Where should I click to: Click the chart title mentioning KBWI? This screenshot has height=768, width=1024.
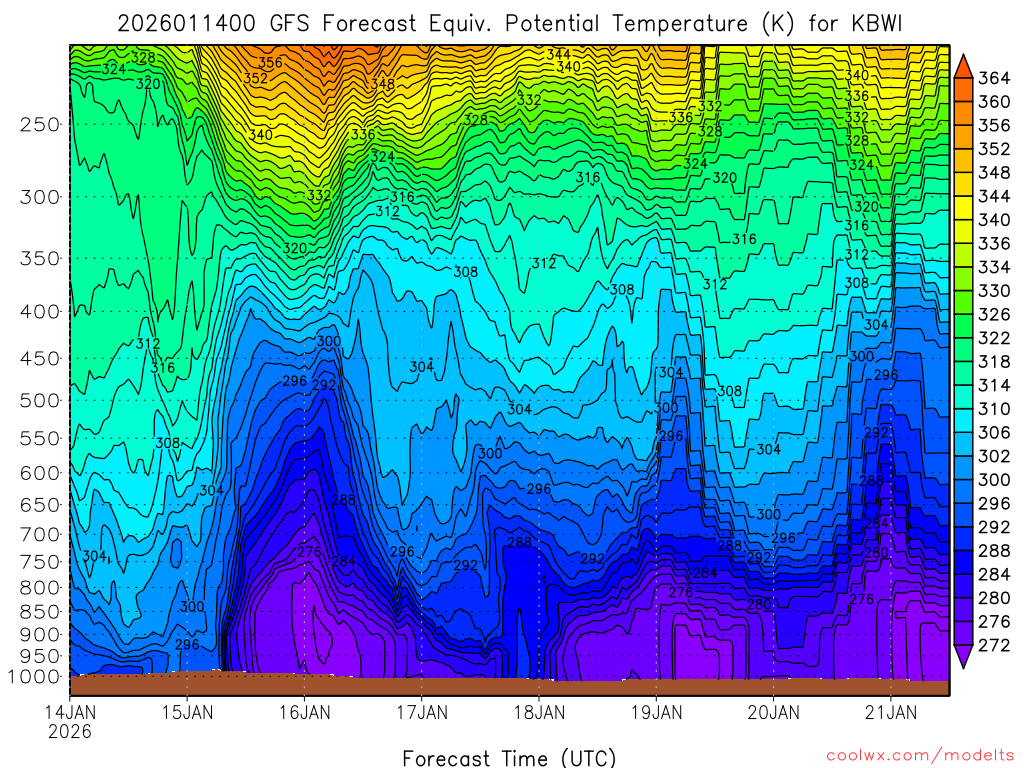point(510,24)
